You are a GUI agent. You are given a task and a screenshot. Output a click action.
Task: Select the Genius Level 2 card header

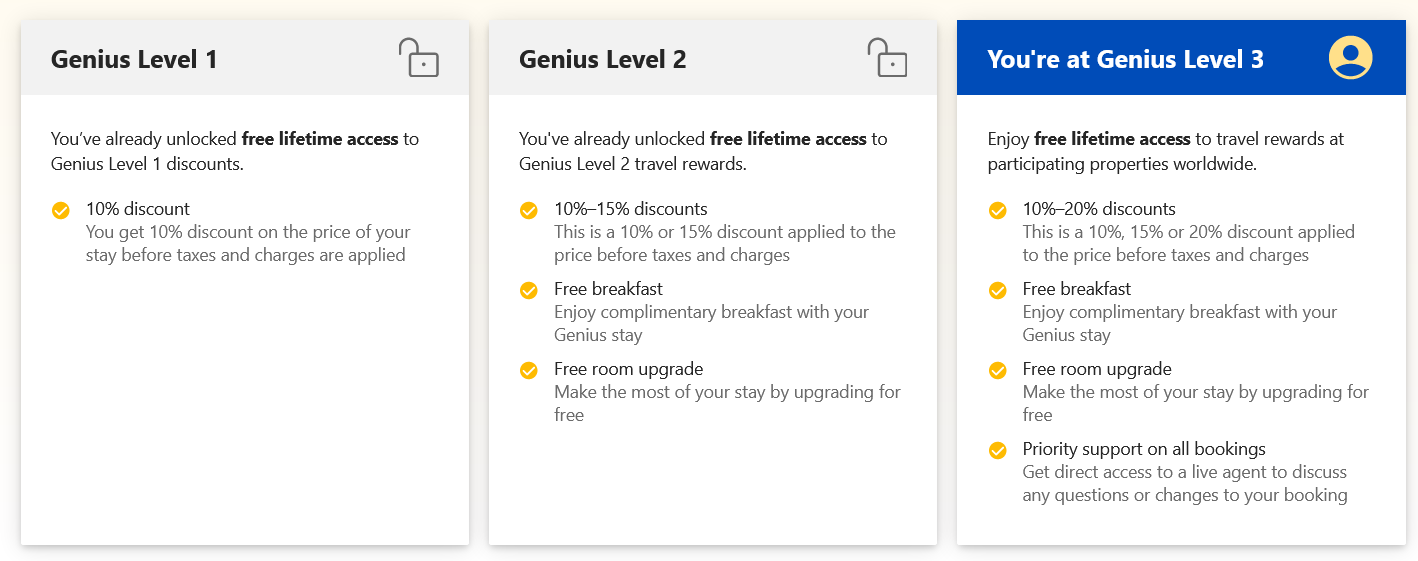602,59
